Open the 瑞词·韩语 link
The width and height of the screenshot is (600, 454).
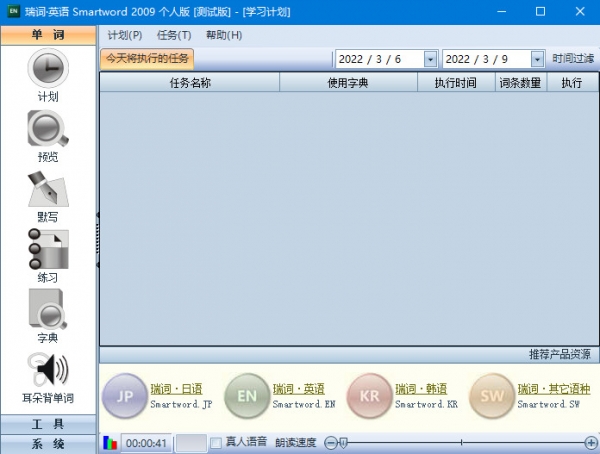(421, 389)
